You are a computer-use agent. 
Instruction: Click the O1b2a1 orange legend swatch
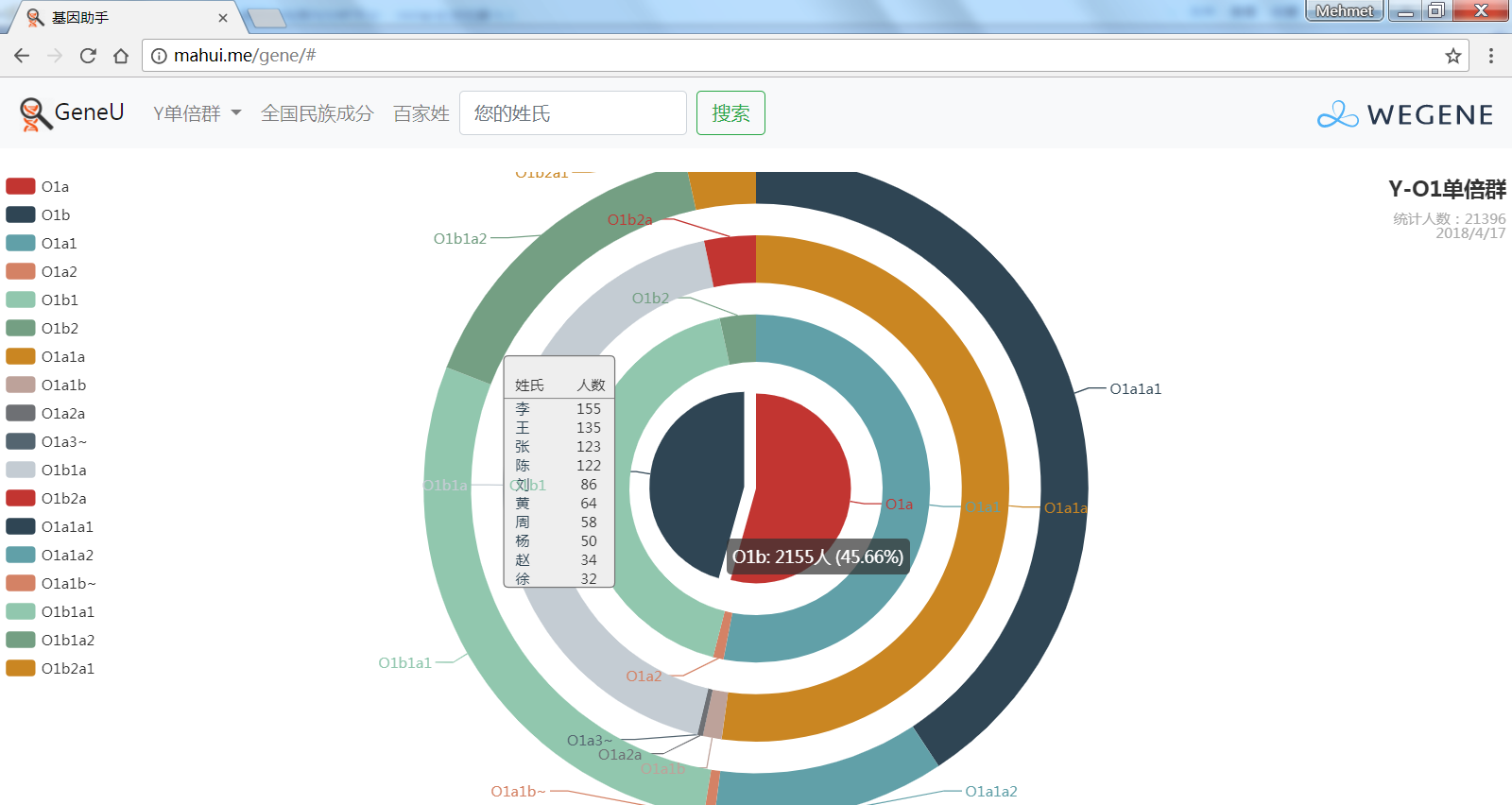21,668
